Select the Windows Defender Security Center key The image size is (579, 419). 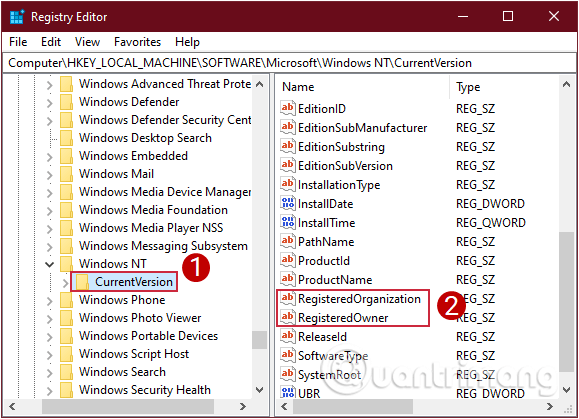[x=165, y=120]
